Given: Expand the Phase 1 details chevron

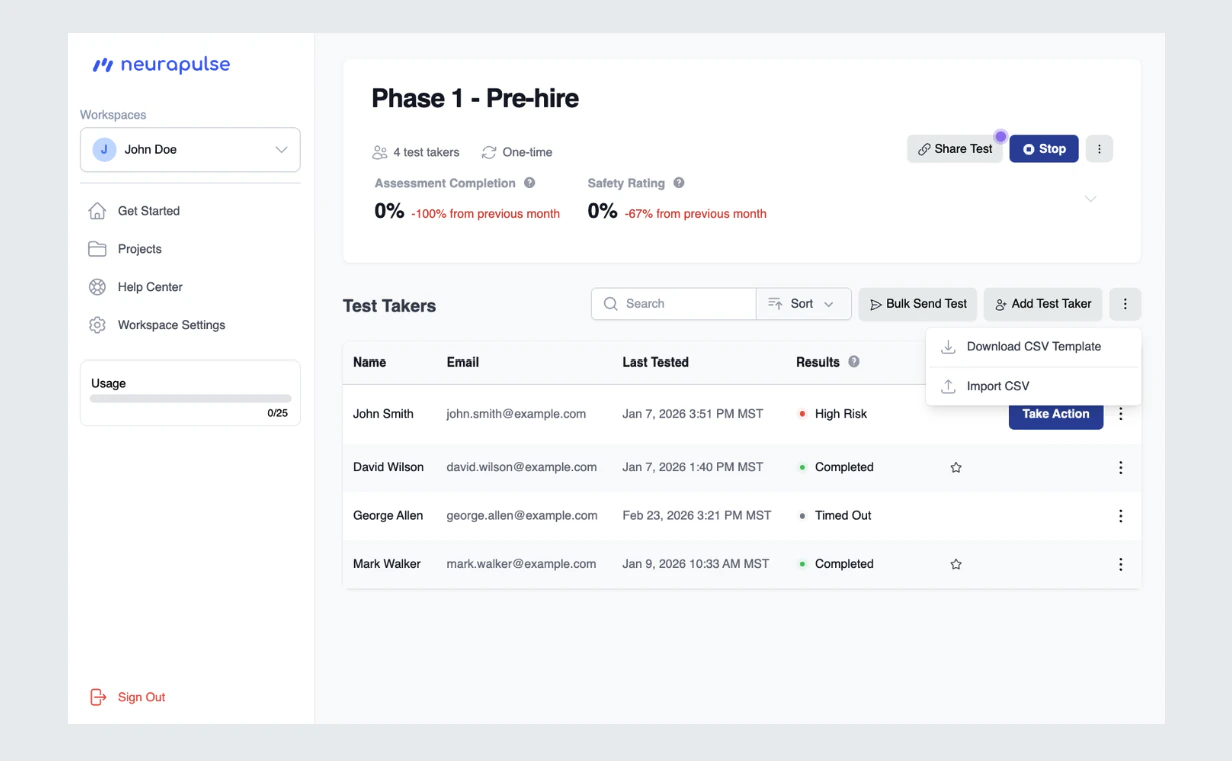Looking at the screenshot, I should 1090,198.
